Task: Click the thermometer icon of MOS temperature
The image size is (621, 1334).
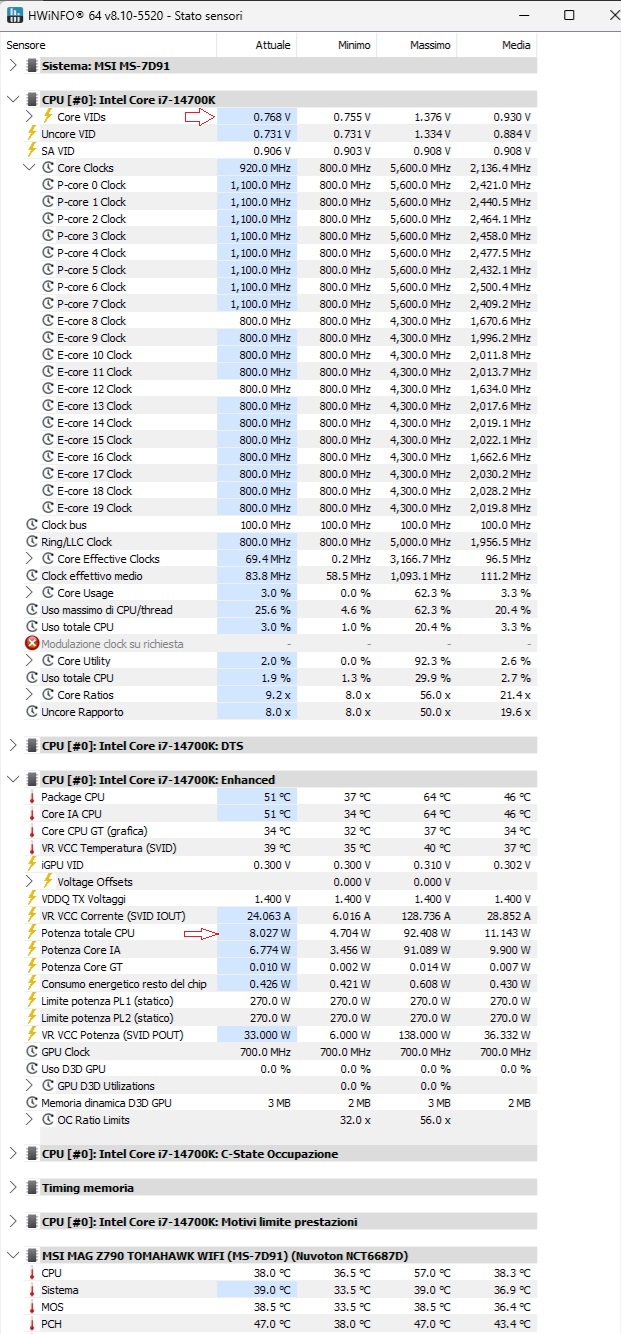Action: point(31,1306)
